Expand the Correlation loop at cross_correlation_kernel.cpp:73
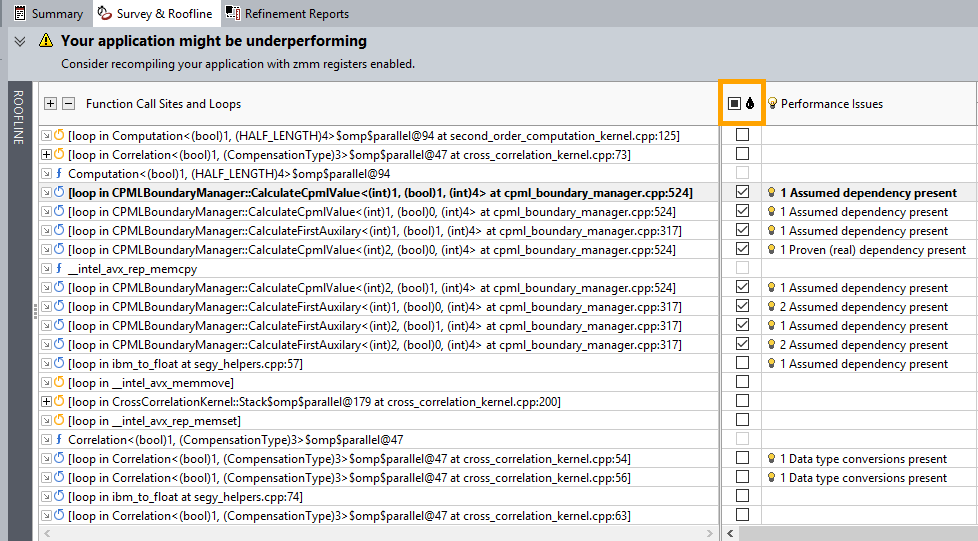 pos(46,155)
